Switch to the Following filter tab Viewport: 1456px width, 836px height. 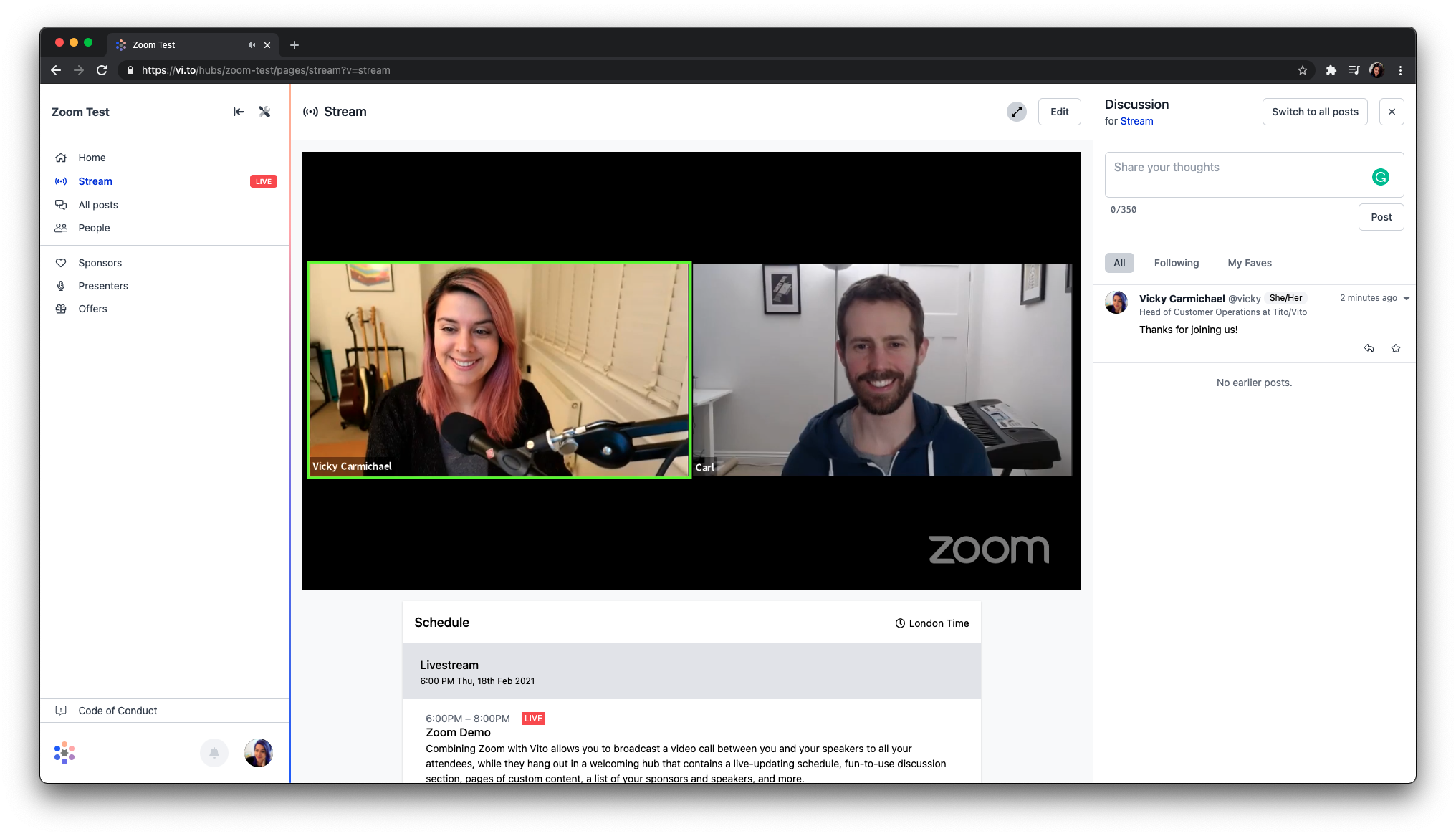(1176, 263)
